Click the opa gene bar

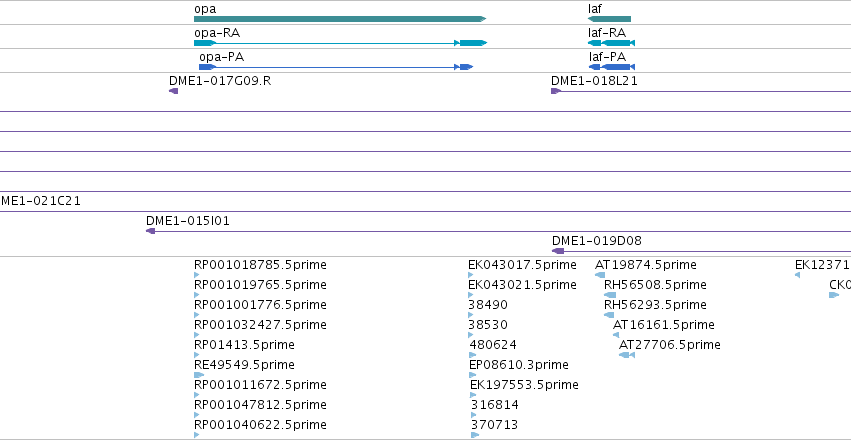click(x=340, y=19)
